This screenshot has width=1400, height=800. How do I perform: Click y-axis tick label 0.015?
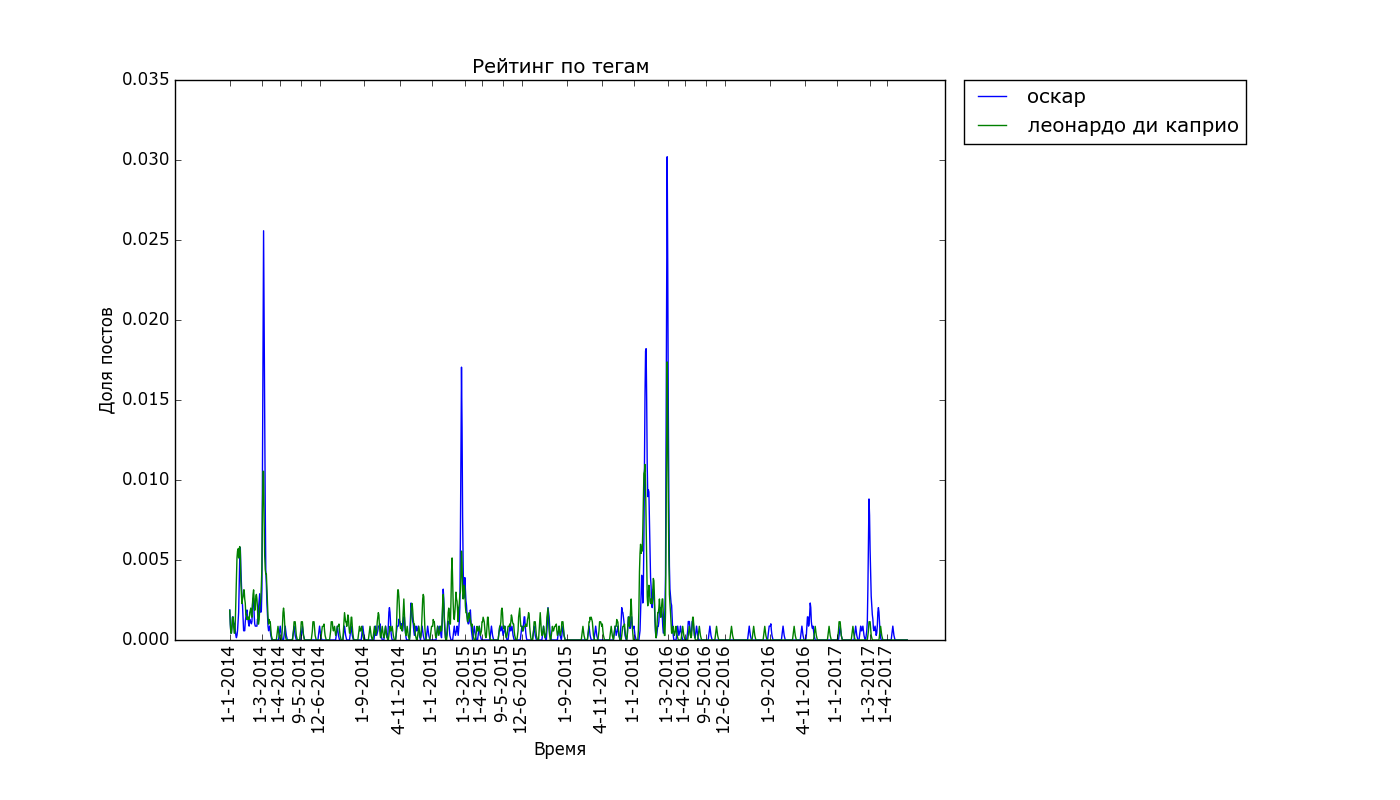pyautogui.click(x=145, y=400)
